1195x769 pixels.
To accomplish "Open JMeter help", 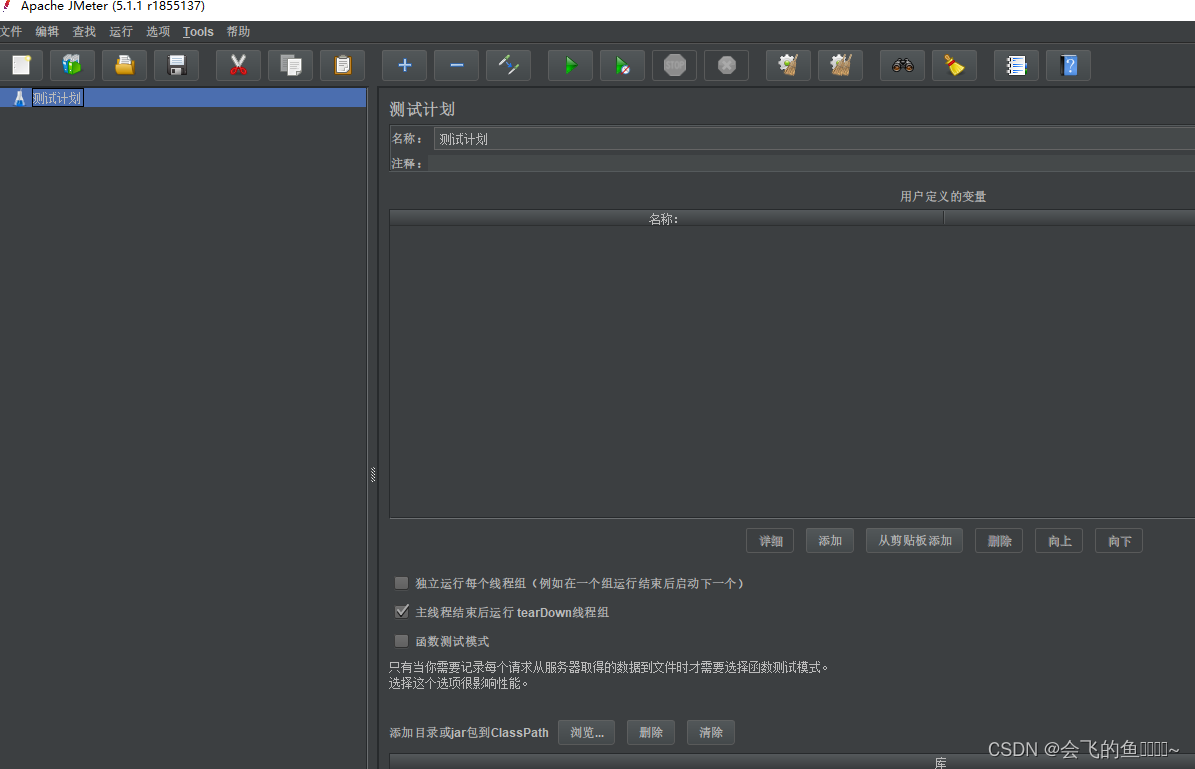I will point(1069,65).
